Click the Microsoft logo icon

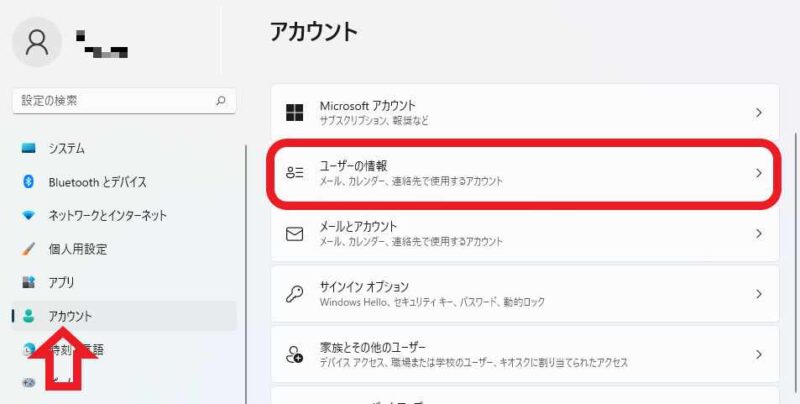point(294,112)
